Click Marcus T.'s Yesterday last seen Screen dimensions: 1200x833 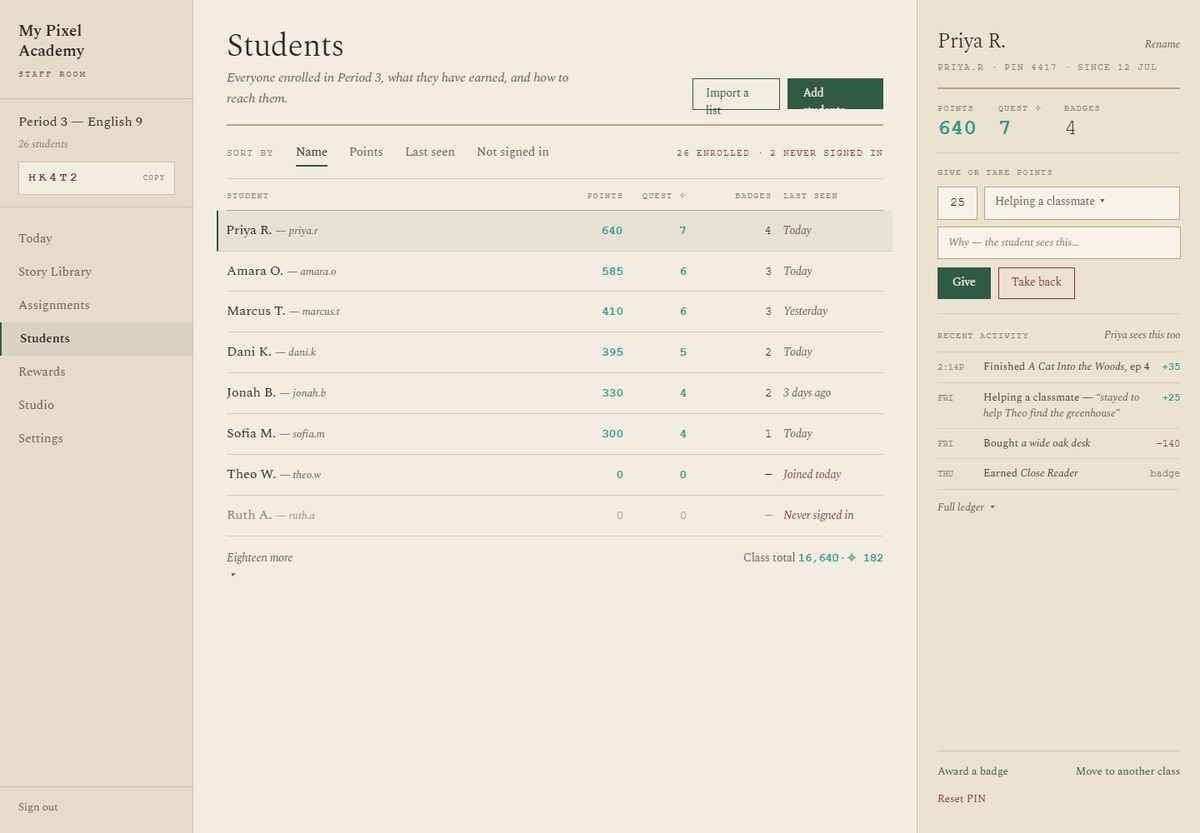point(805,312)
